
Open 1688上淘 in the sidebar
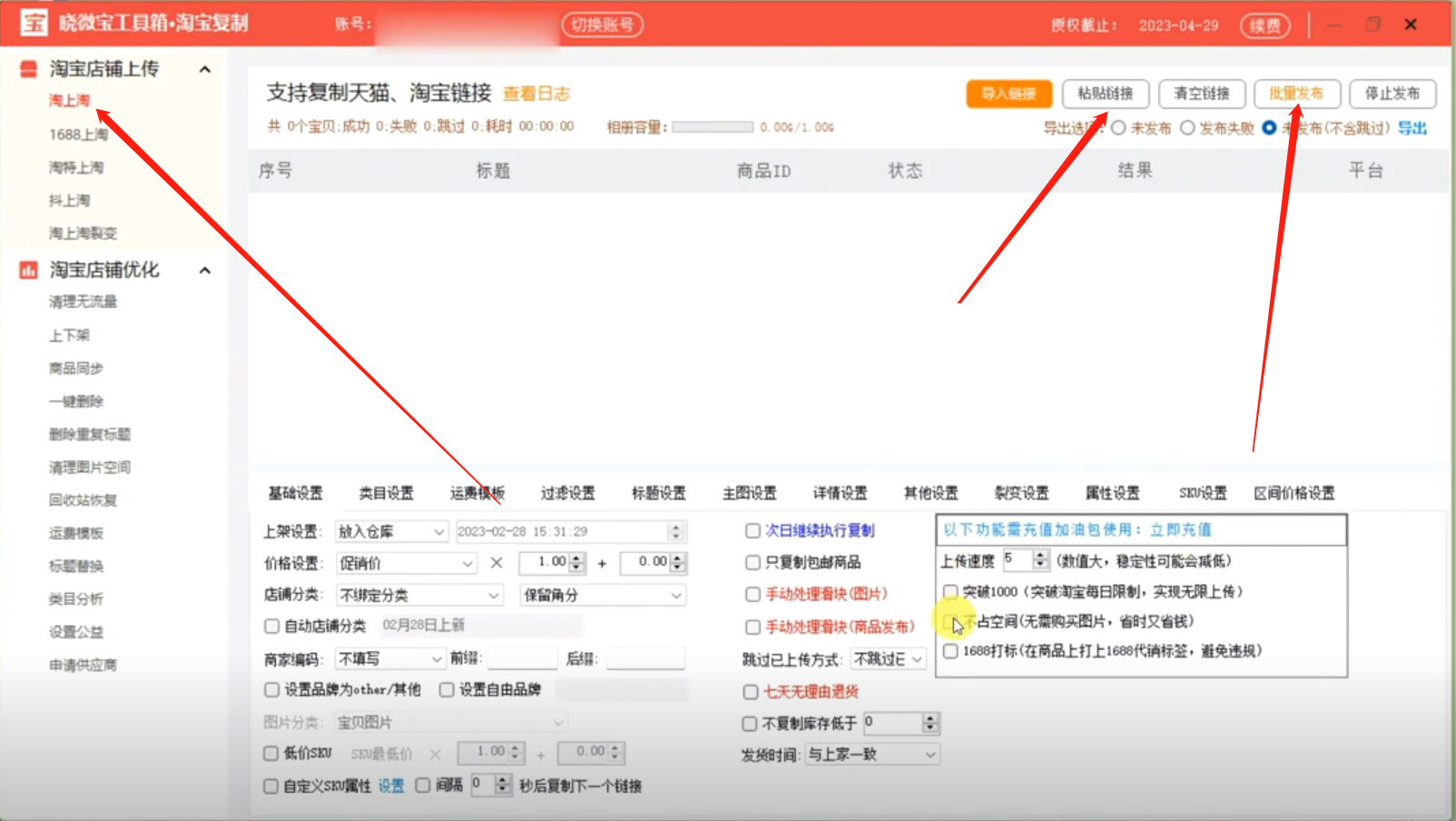78,134
